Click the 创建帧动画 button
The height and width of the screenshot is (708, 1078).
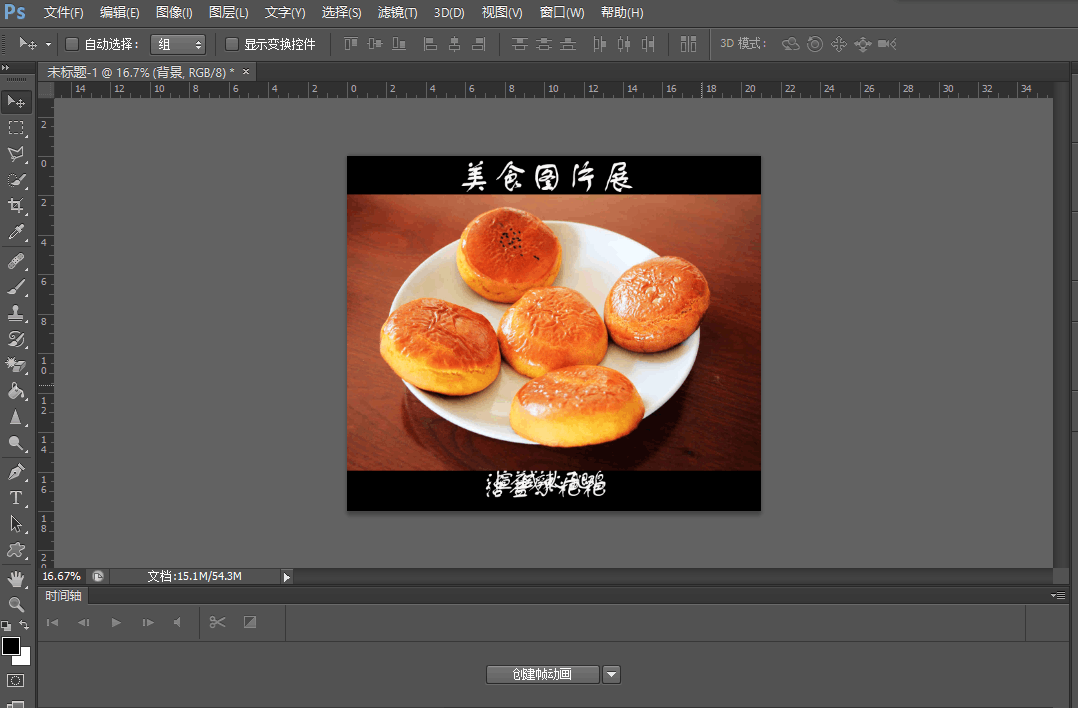tap(542, 674)
